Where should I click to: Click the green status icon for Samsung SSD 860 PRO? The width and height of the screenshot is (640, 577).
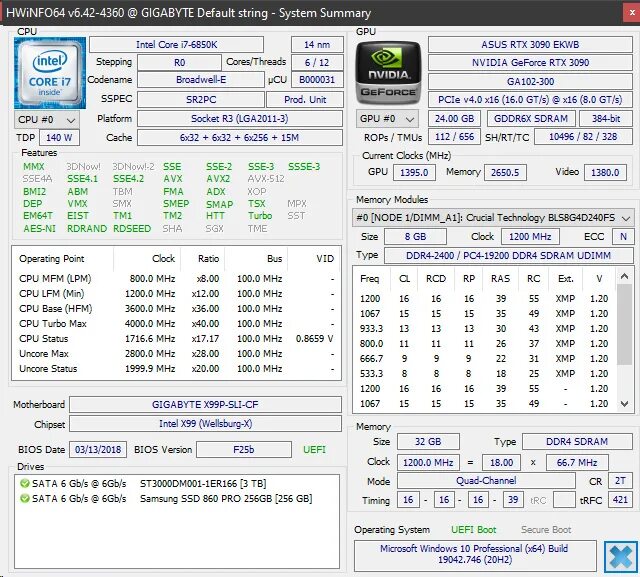pyautogui.click(x=24, y=499)
